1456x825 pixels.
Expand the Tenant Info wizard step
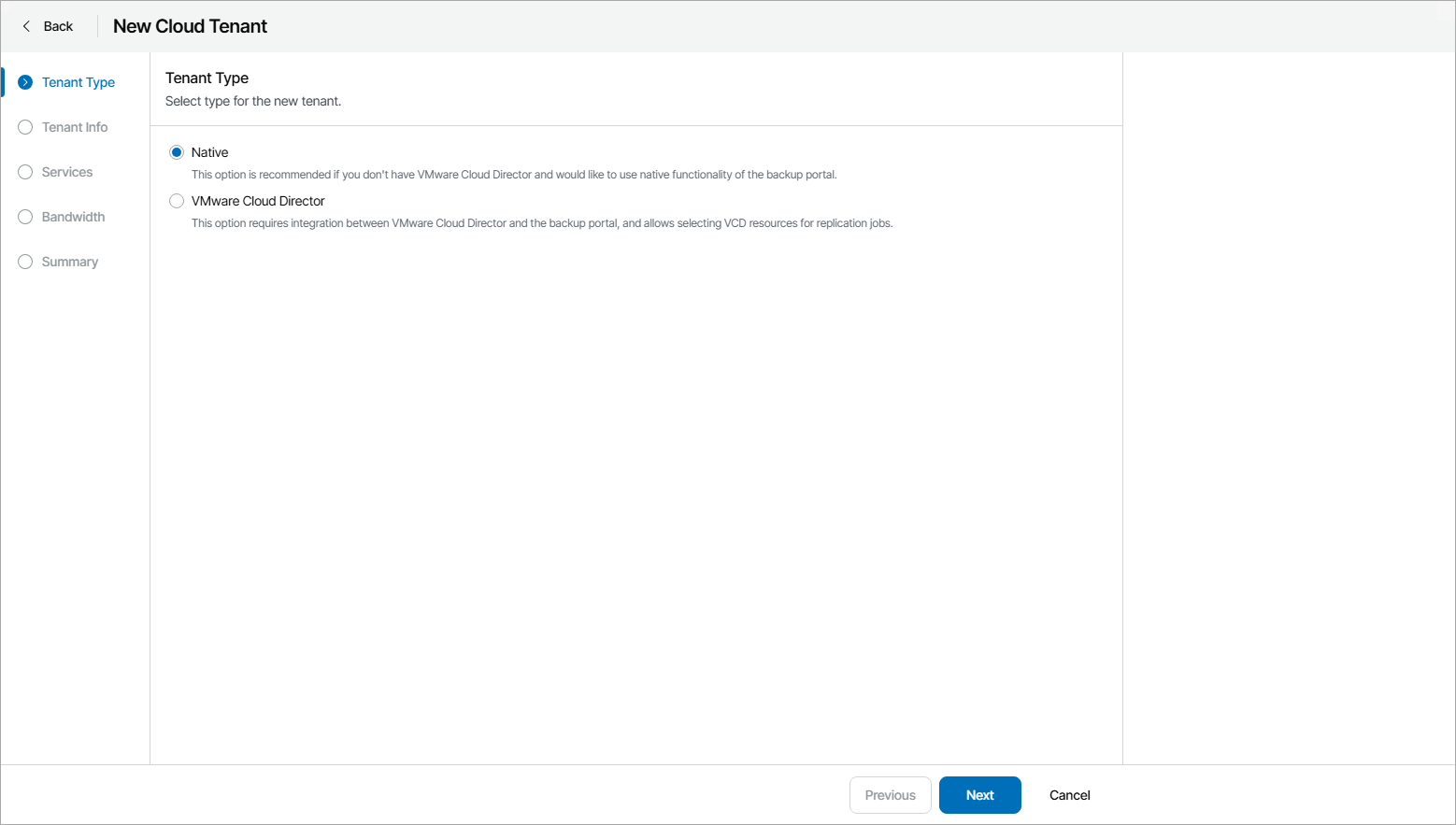click(75, 127)
